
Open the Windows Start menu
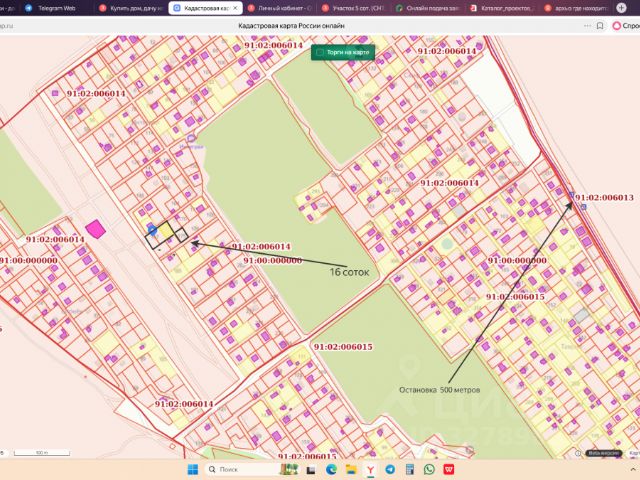click(193, 469)
